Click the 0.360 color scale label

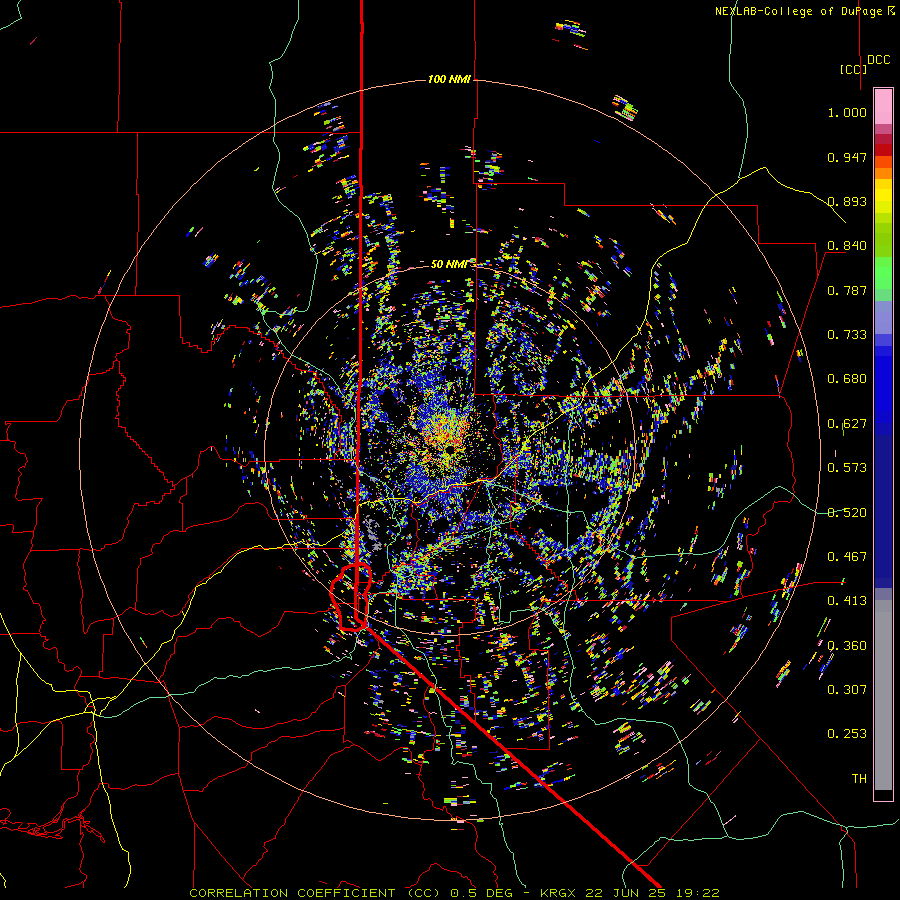[x=847, y=646]
